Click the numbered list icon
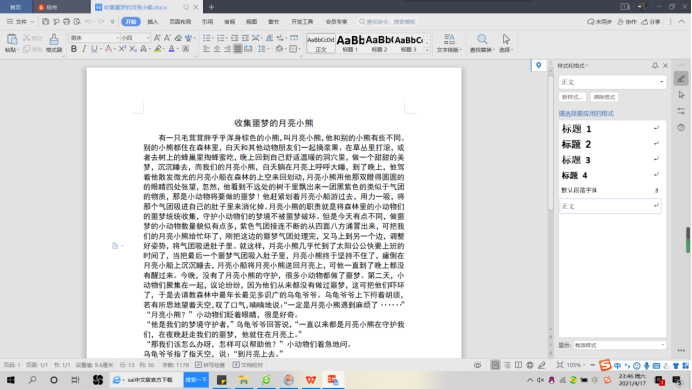The height and width of the screenshot is (389, 692). click(221, 38)
